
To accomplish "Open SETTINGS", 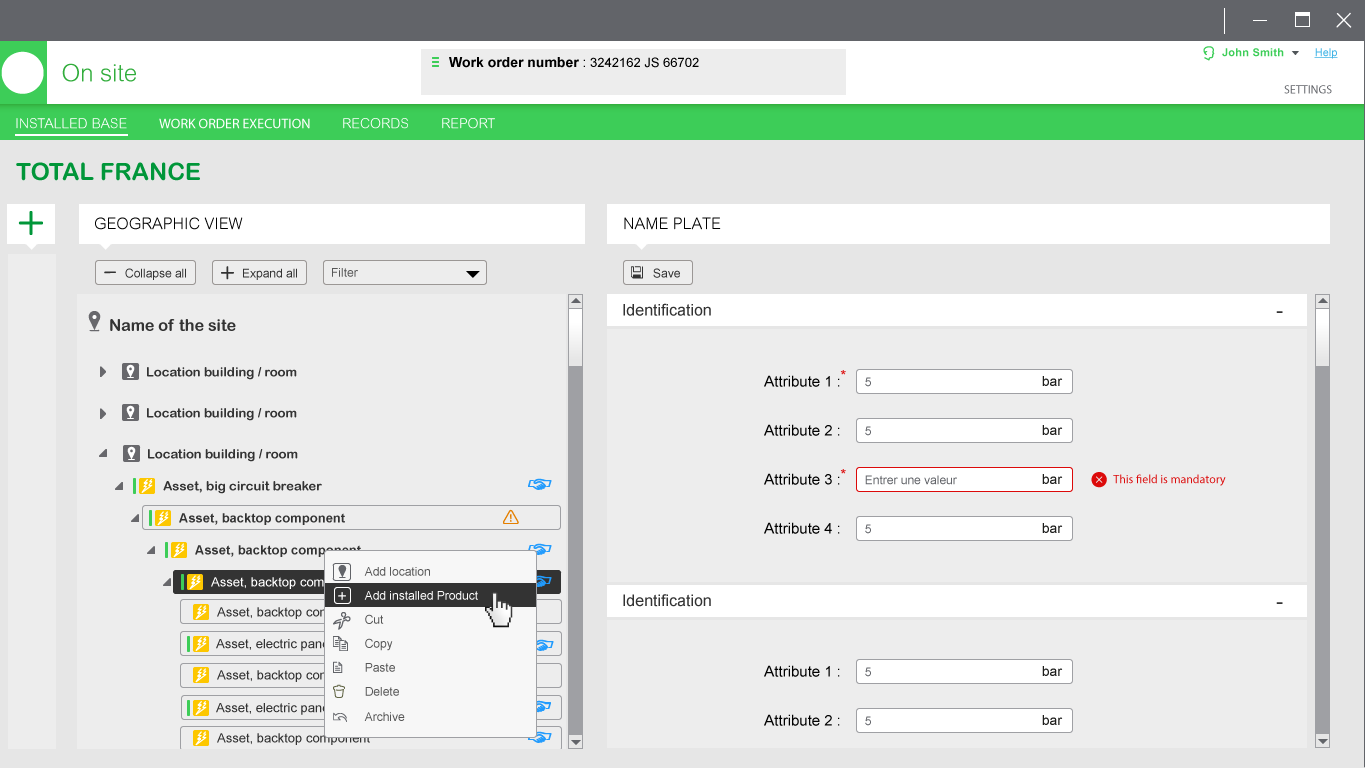I will 1308,90.
